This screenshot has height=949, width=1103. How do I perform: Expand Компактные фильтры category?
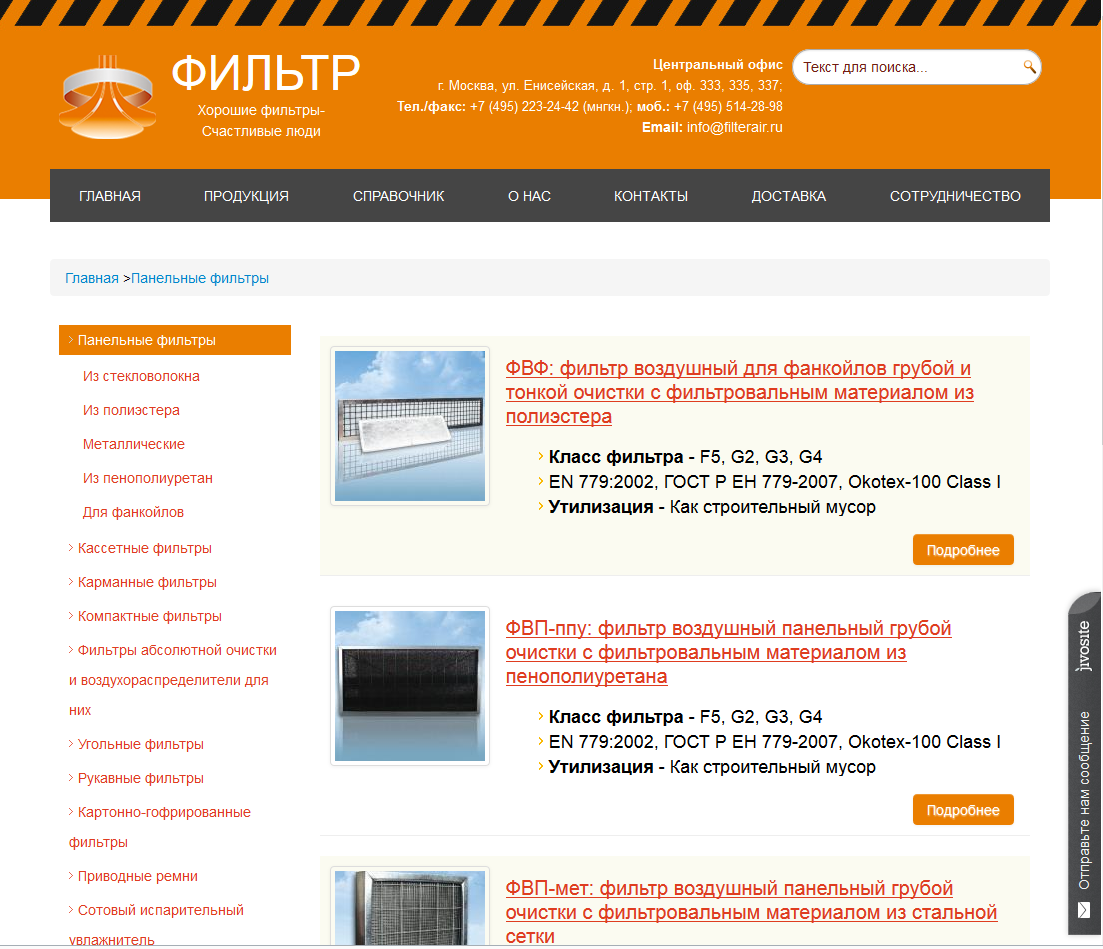(149, 616)
